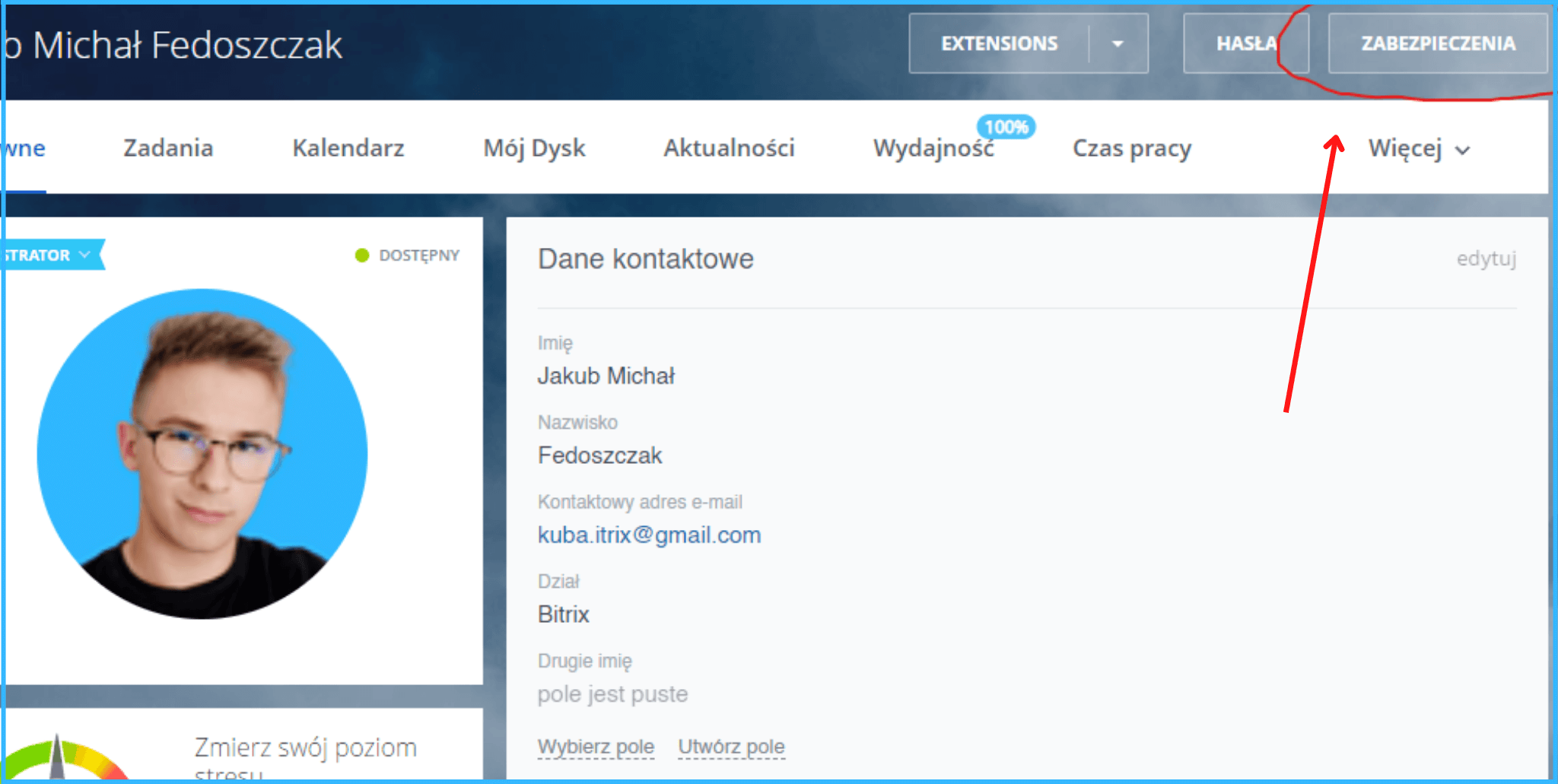
Task: Click the Utwórz pole link
Action: pos(731,747)
